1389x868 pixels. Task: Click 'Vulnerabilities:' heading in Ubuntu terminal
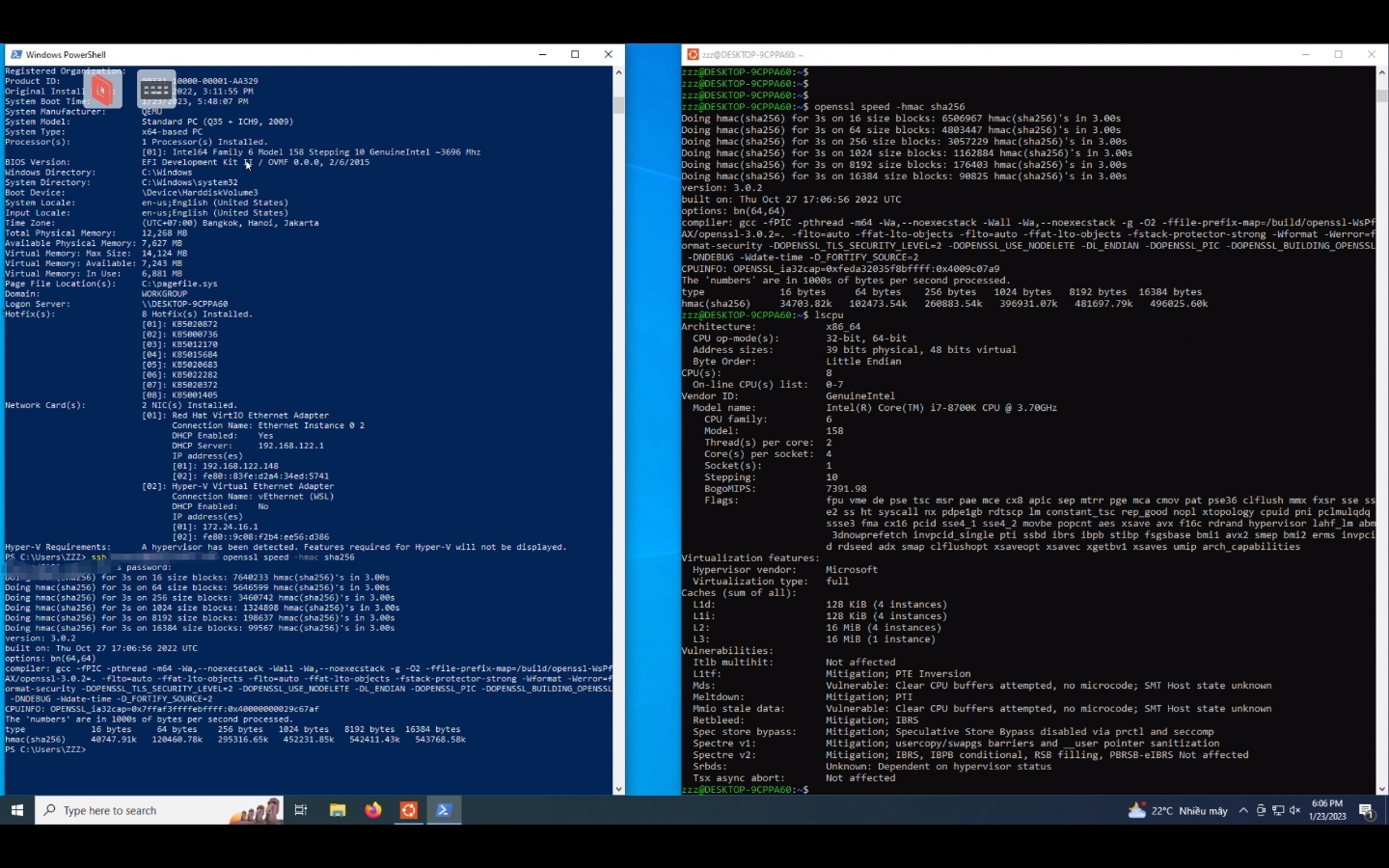tap(727, 651)
